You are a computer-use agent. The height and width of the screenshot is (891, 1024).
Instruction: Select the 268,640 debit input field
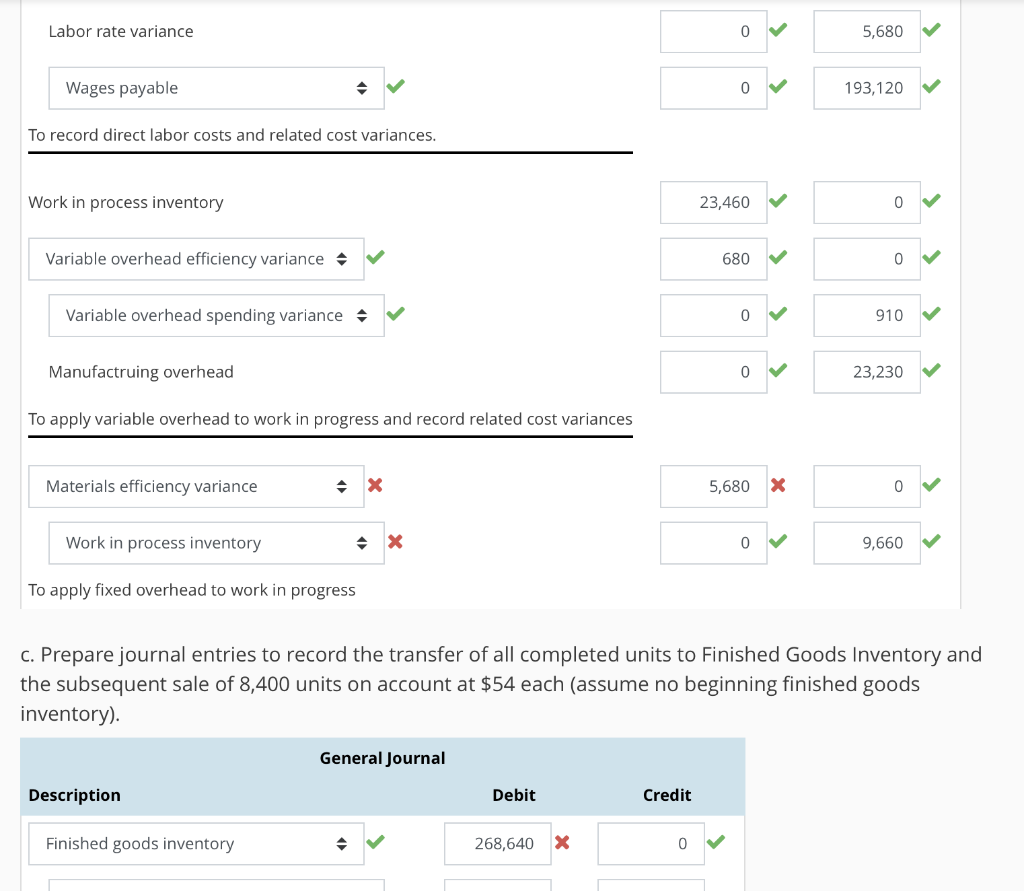[497, 843]
